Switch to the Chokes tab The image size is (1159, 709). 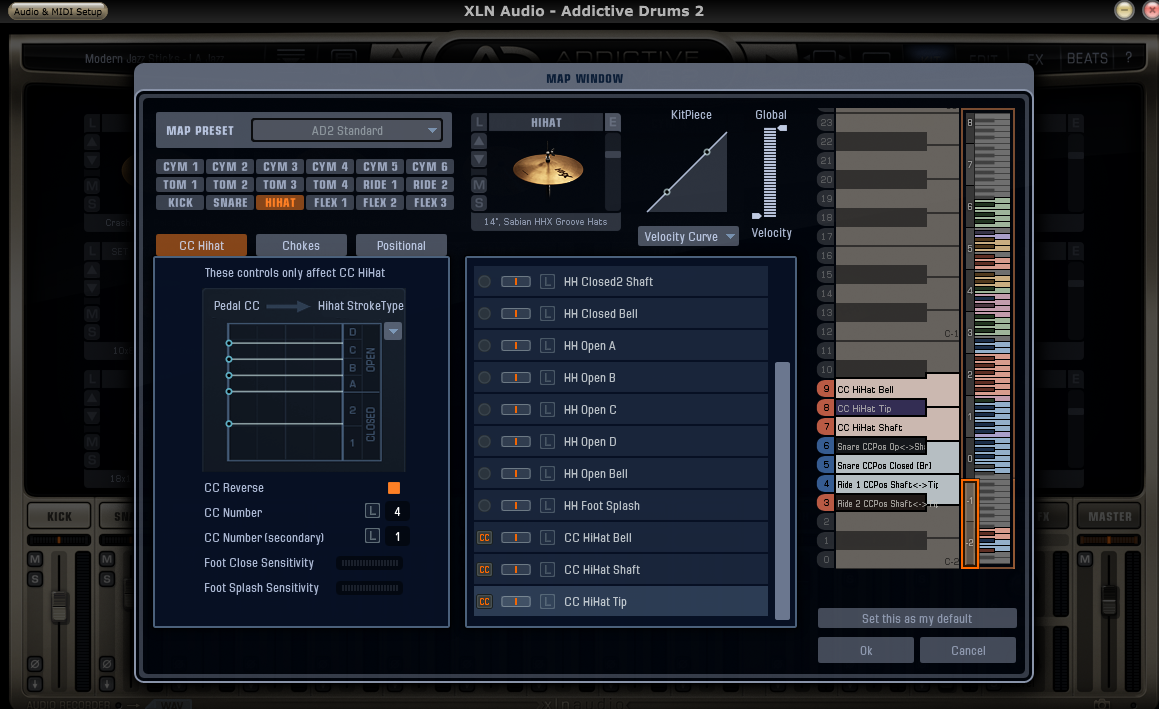[x=301, y=245]
